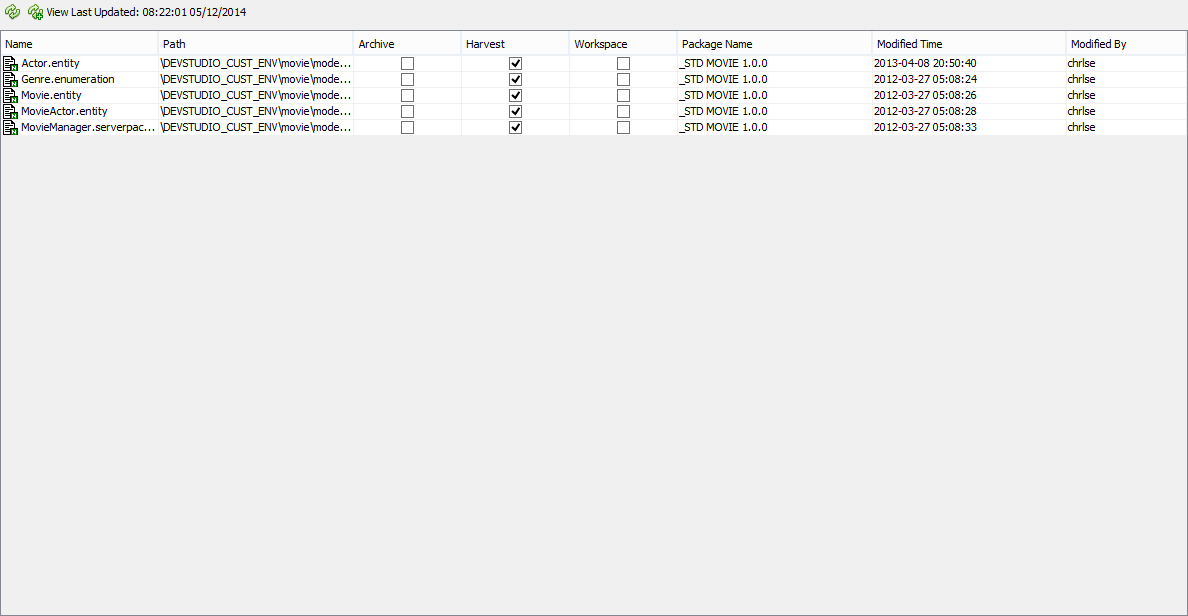Click package name of Genre.enumeration row
The image size is (1188, 616).
pyautogui.click(x=724, y=80)
